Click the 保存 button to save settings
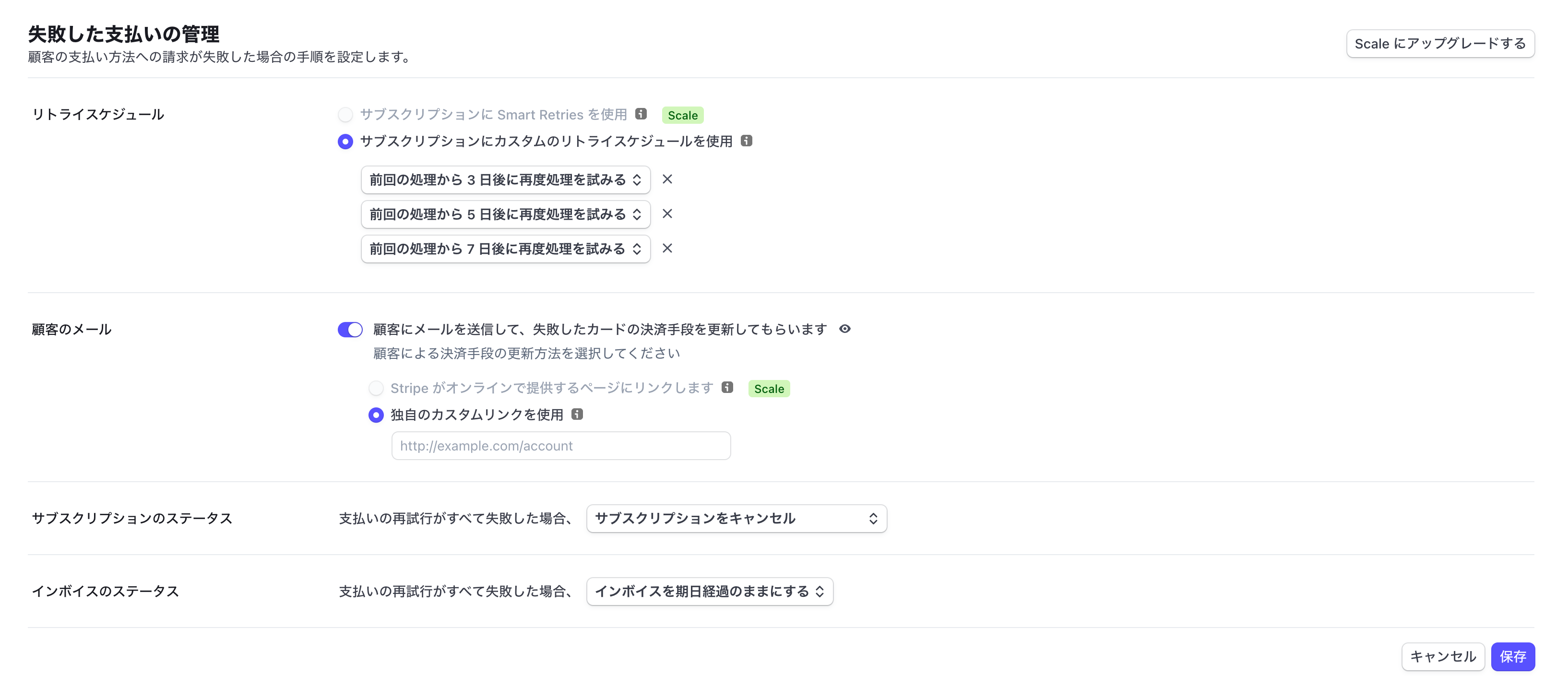 pyautogui.click(x=1513, y=657)
